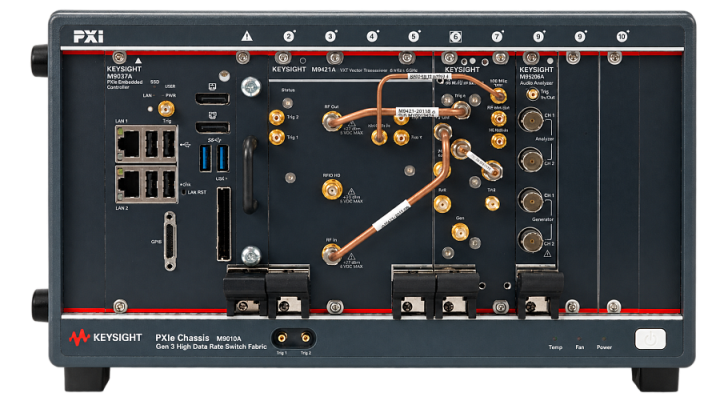
Task: Click the left blue USB 3.0 port
Action: 205,158
